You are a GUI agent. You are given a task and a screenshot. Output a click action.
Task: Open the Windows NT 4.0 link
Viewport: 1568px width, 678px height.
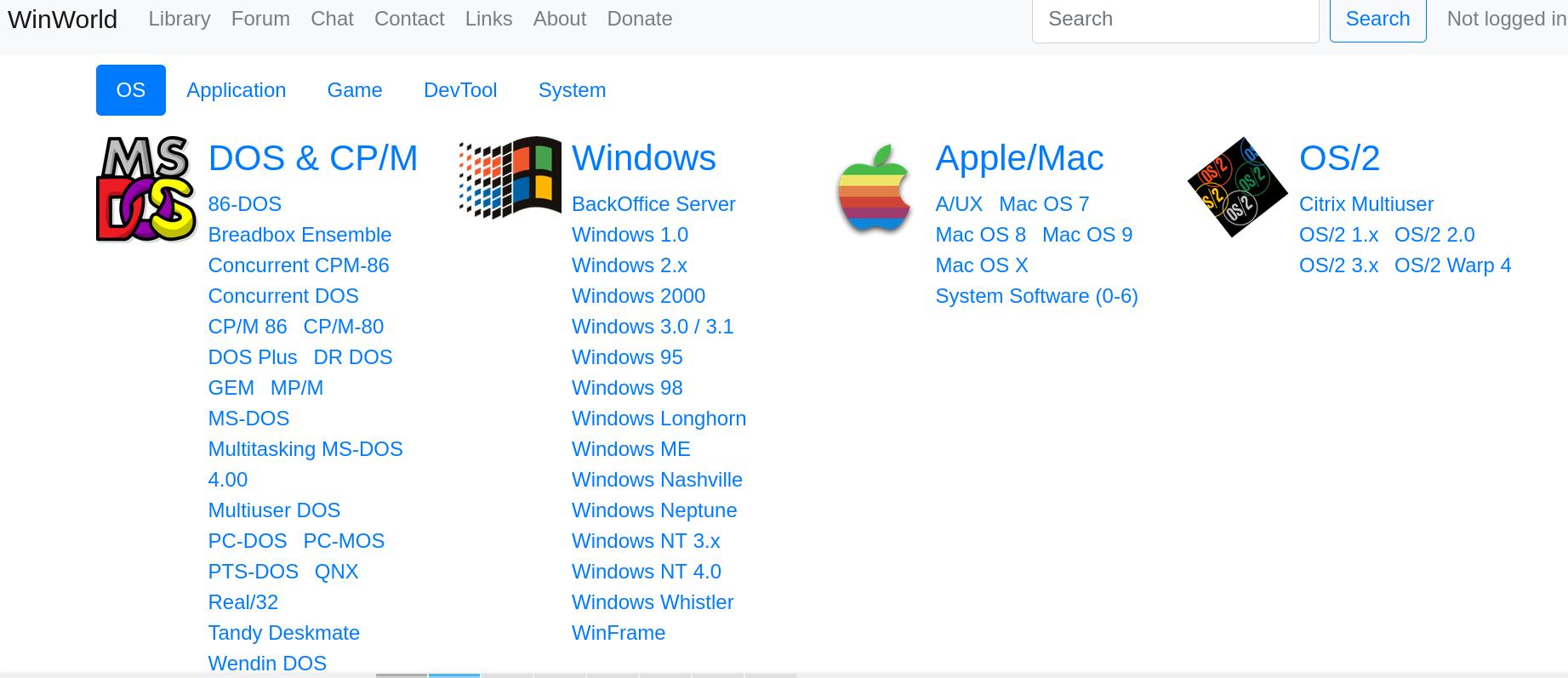point(647,572)
